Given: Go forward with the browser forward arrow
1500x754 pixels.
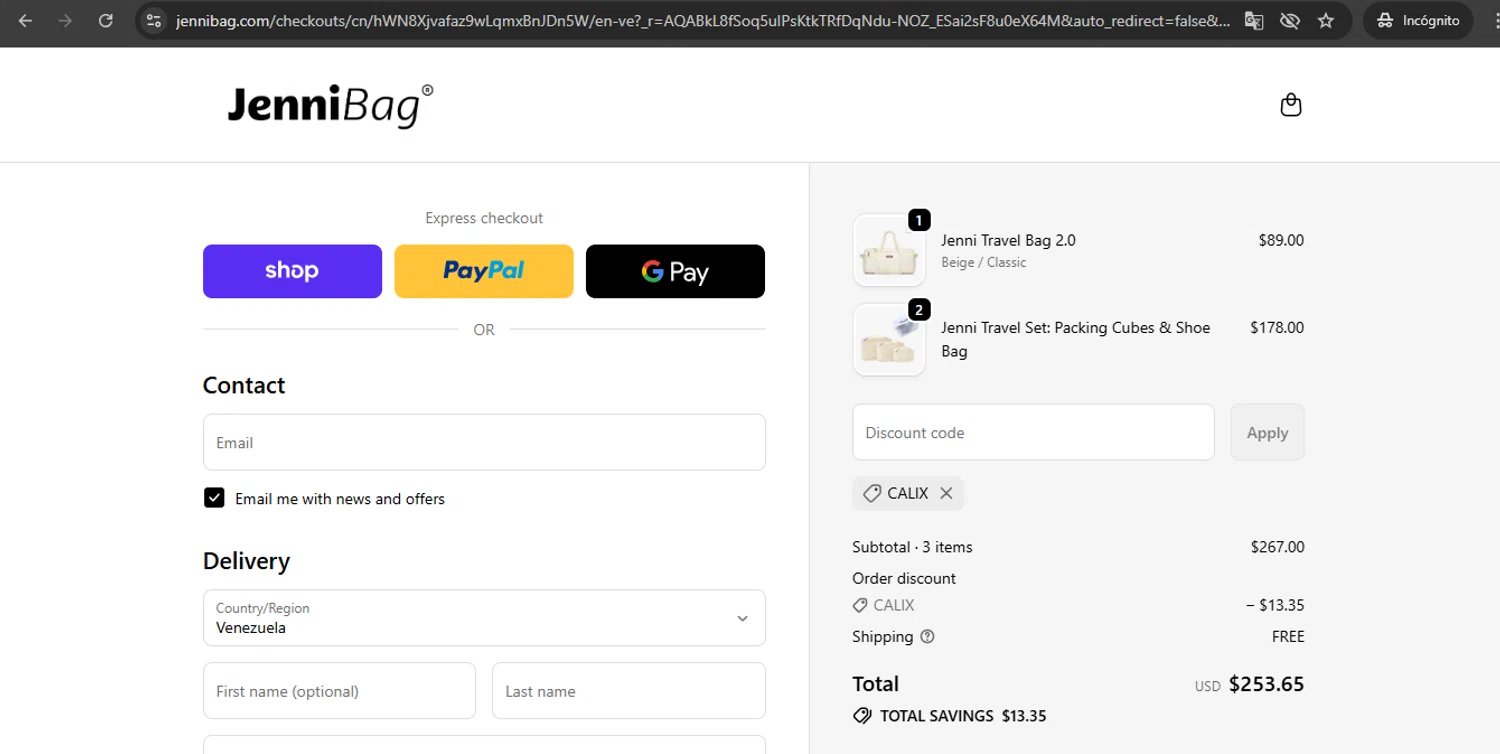Looking at the screenshot, I should coord(65,20).
